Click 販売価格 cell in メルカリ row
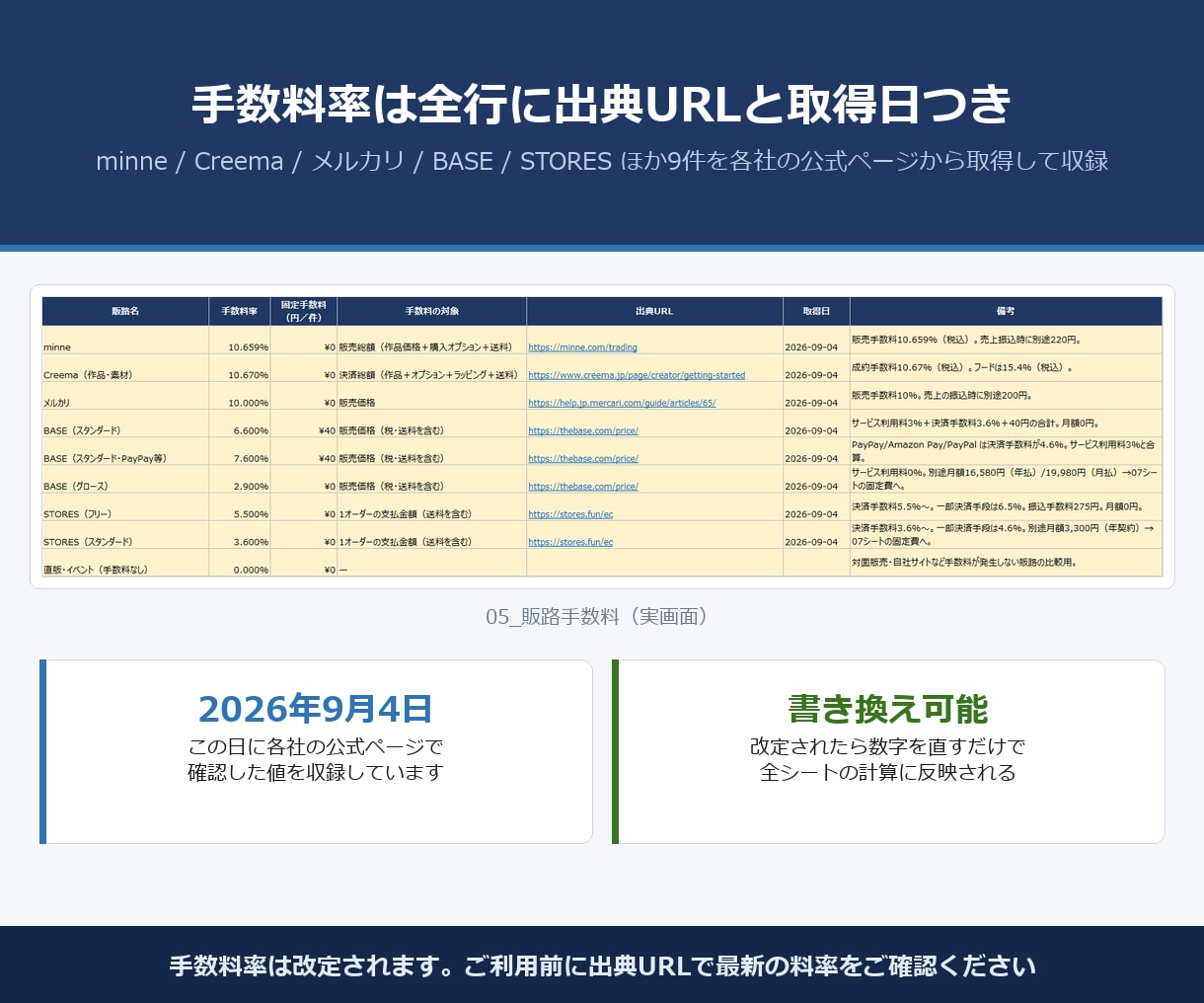The image size is (1204, 1003). pos(432,395)
